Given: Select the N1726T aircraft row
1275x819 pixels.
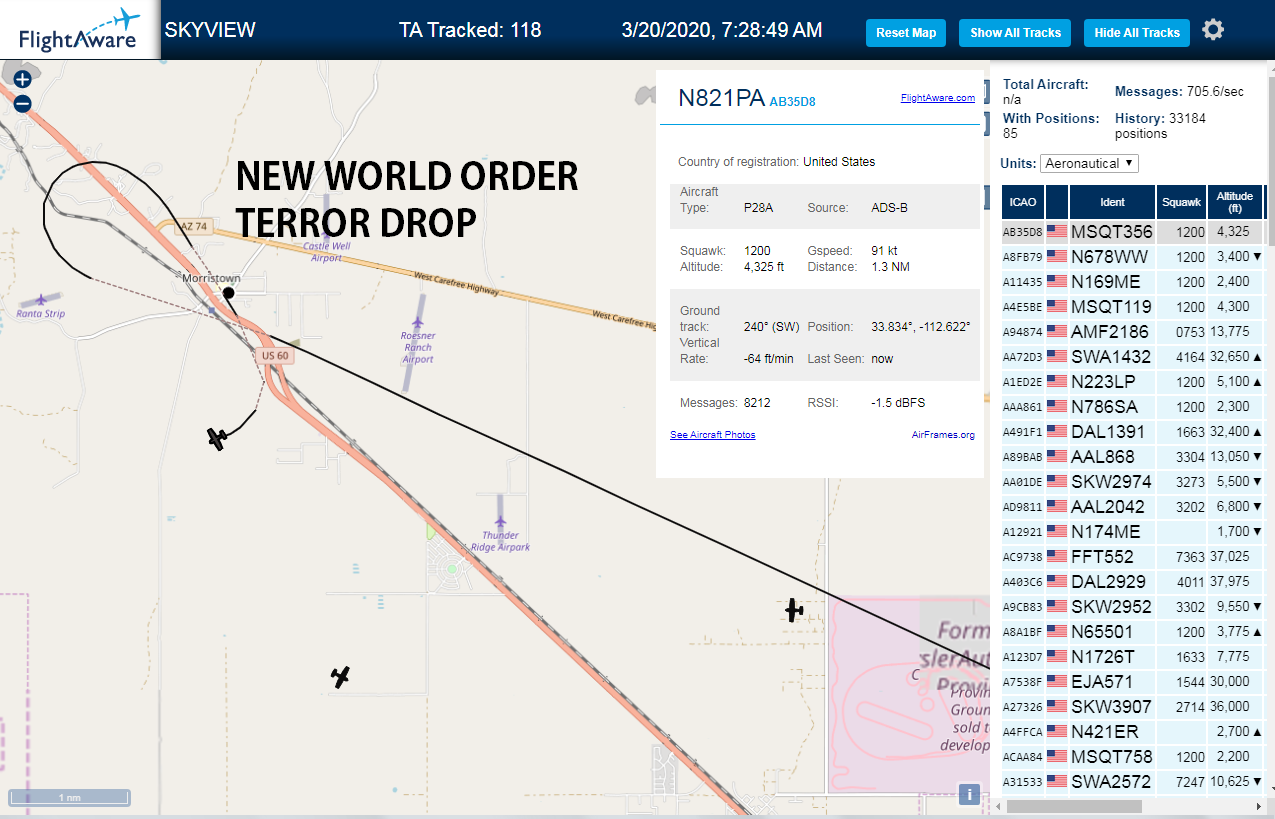Looking at the screenshot, I should point(1134,656).
